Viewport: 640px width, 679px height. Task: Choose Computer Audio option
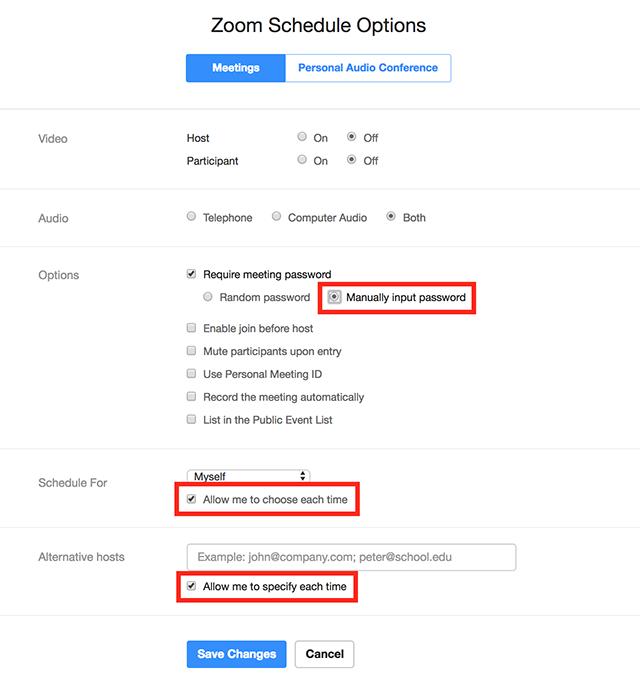pos(276,216)
